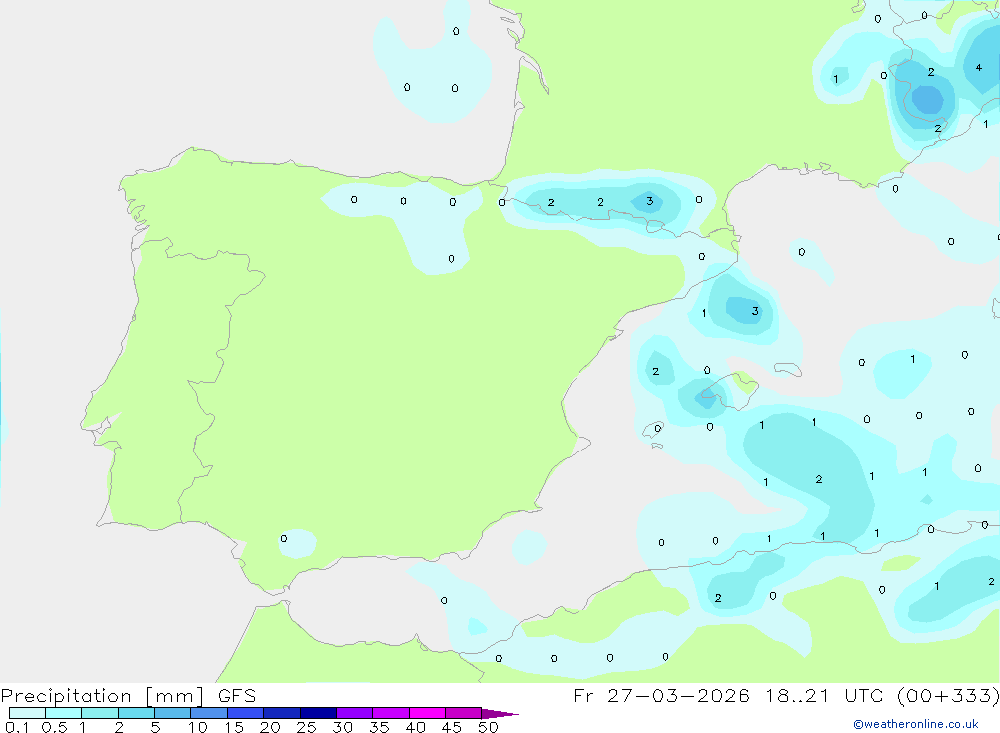Click the weatheronline.co.uk copyright link
1000x733 pixels.
pyautogui.click(x=916, y=724)
